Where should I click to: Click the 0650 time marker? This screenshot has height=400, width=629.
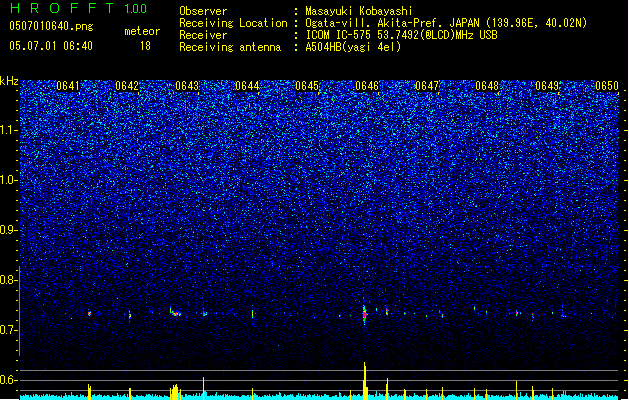pyautogui.click(x=607, y=86)
